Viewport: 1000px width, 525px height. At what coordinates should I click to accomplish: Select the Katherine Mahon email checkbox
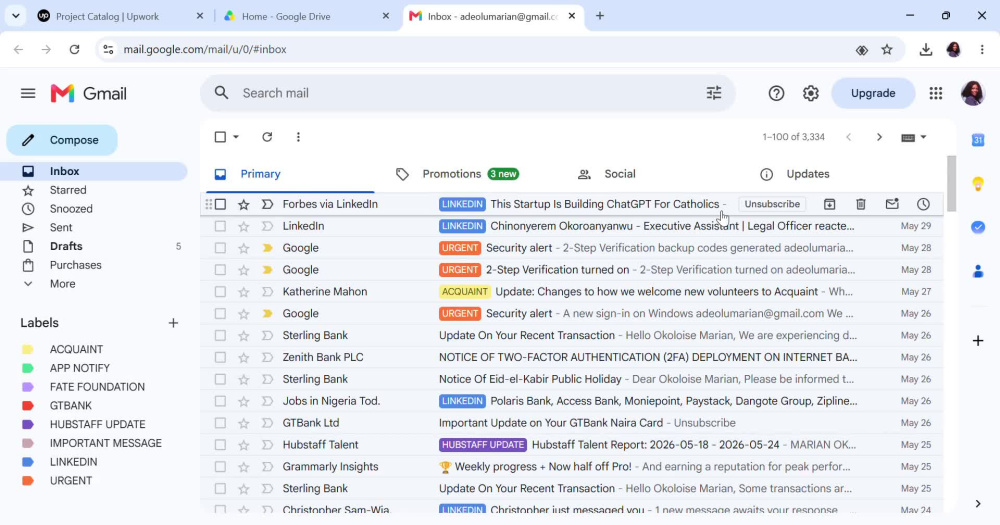pos(221,292)
